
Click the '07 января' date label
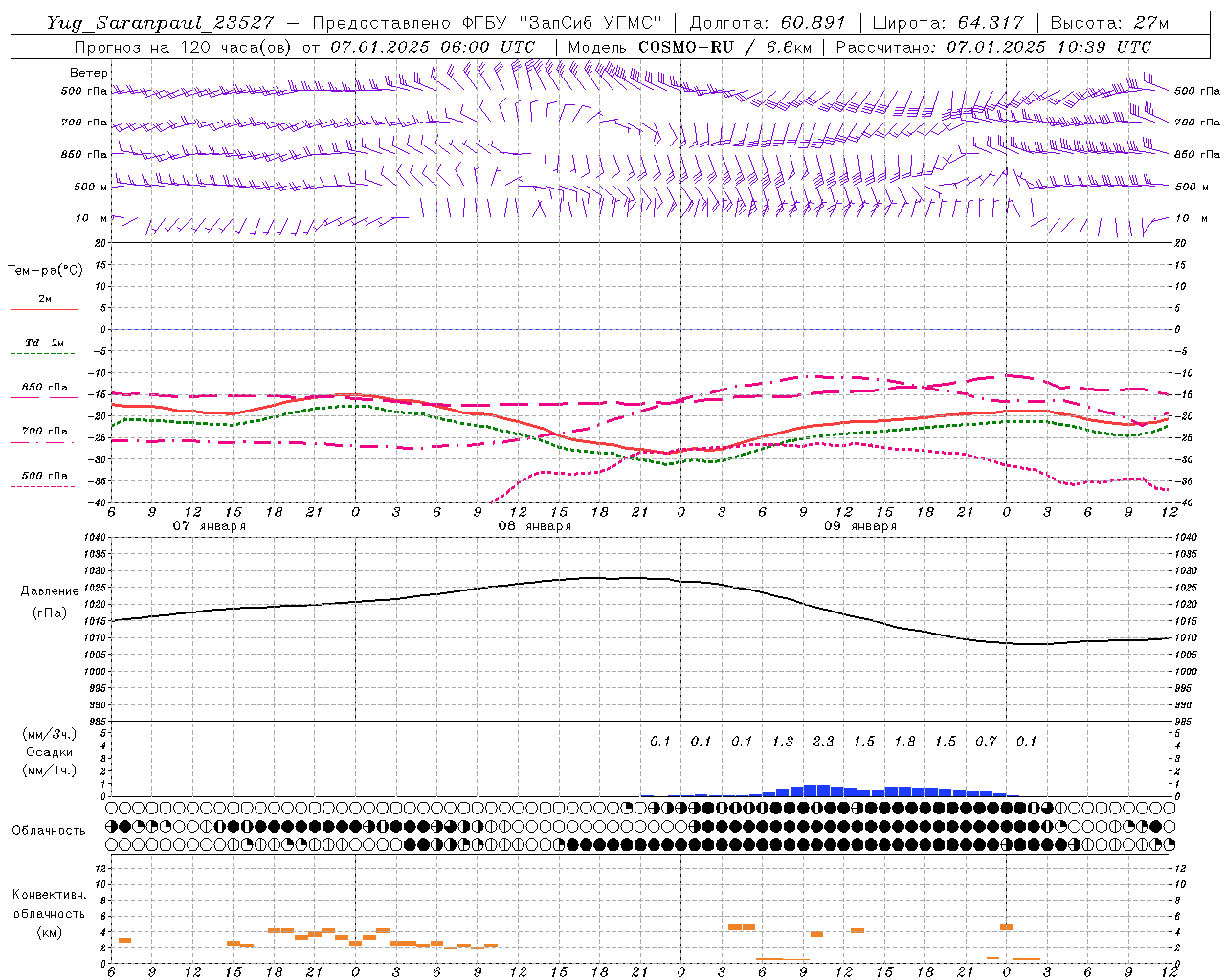pyautogui.click(x=209, y=526)
